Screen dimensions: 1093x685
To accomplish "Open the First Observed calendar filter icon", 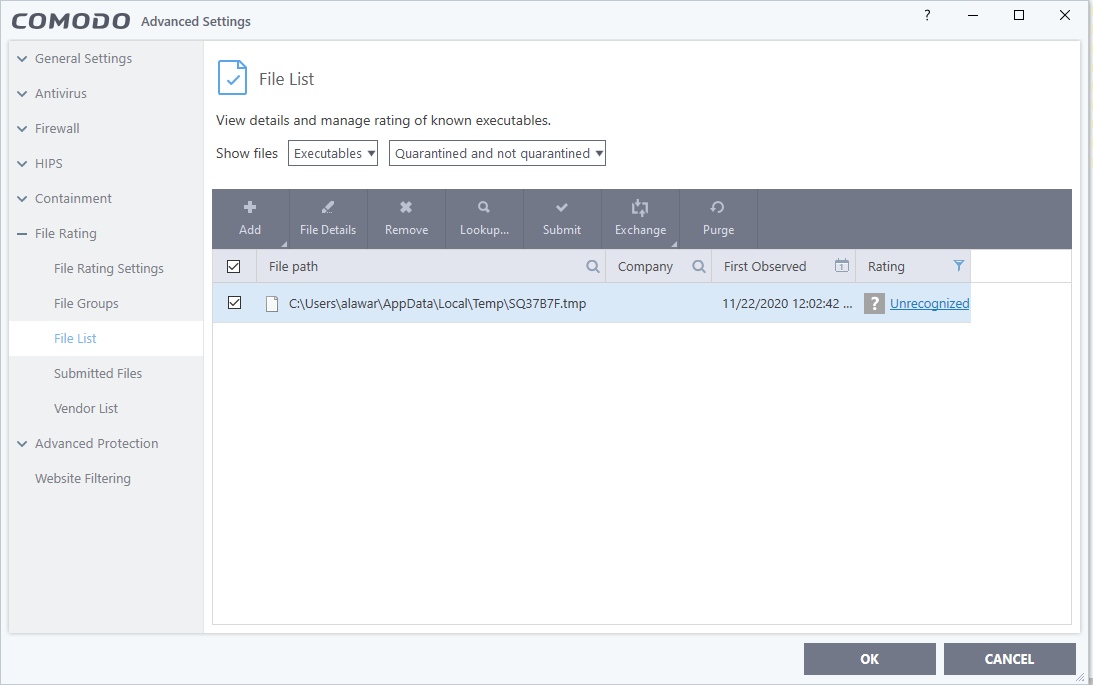I will coord(842,266).
